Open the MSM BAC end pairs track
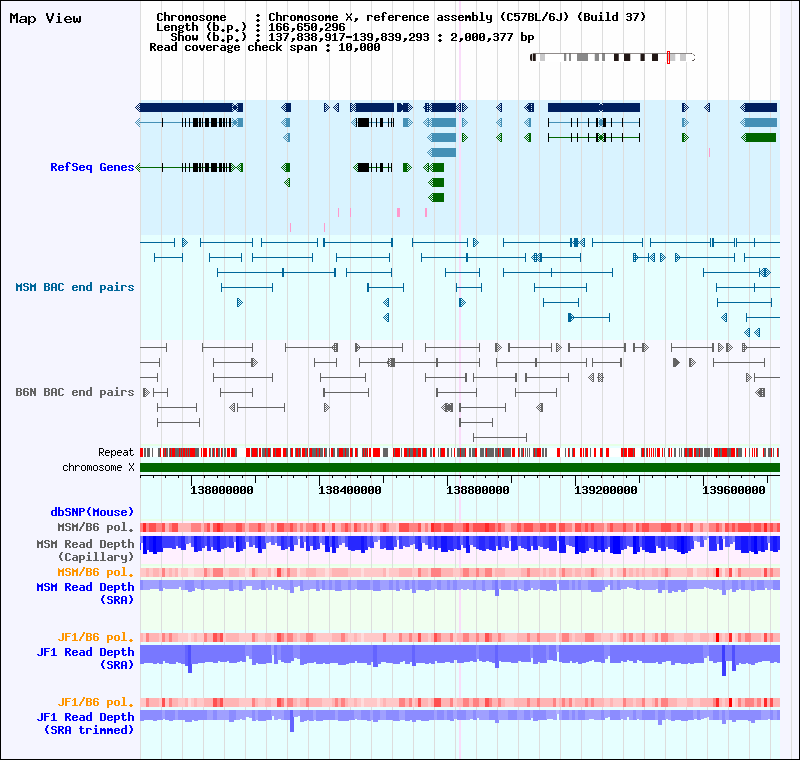 (x=74, y=287)
